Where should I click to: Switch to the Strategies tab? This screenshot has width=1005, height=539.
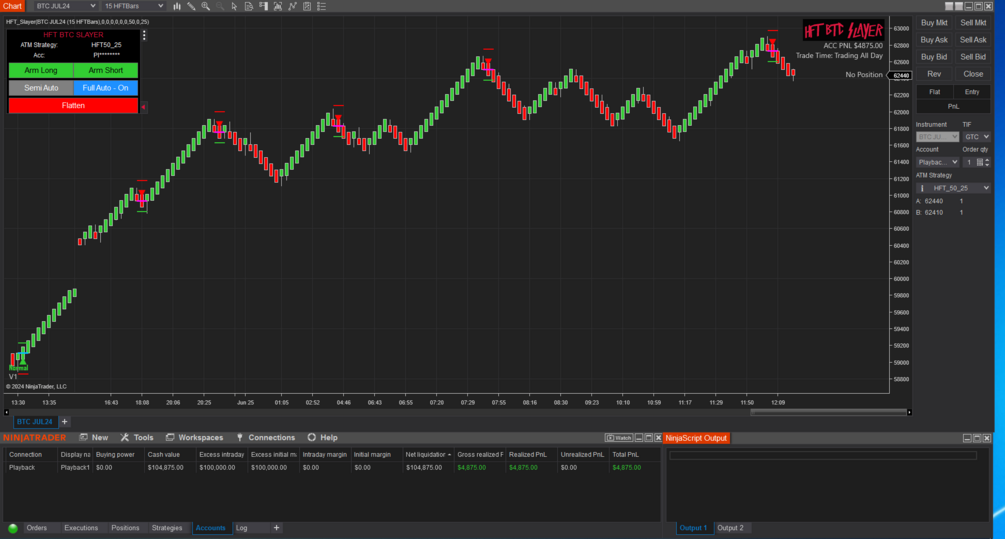tap(167, 528)
